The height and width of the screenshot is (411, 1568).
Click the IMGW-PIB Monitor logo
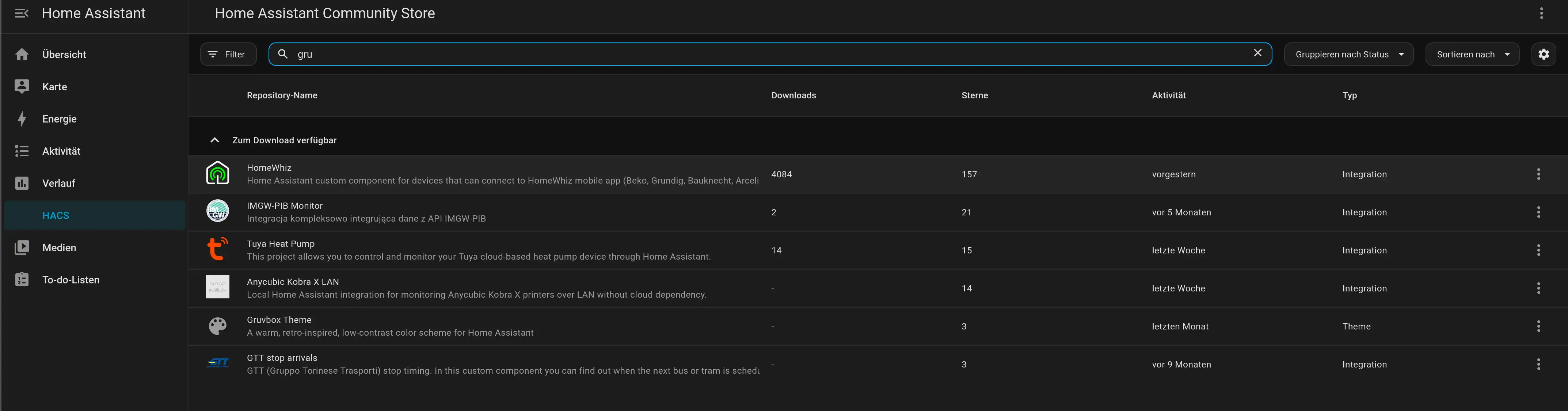tap(218, 211)
